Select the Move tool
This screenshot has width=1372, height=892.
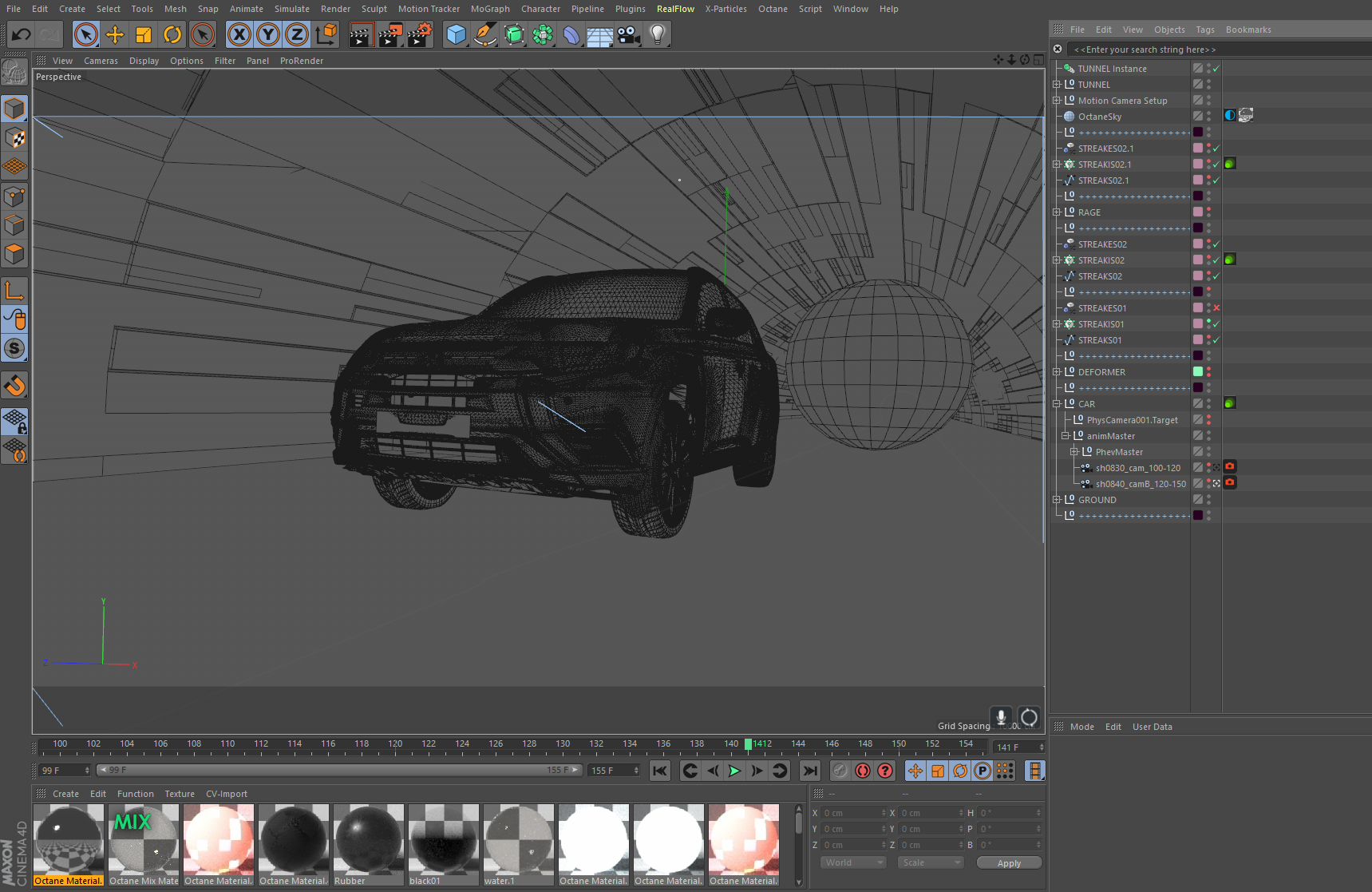click(115, 34)
